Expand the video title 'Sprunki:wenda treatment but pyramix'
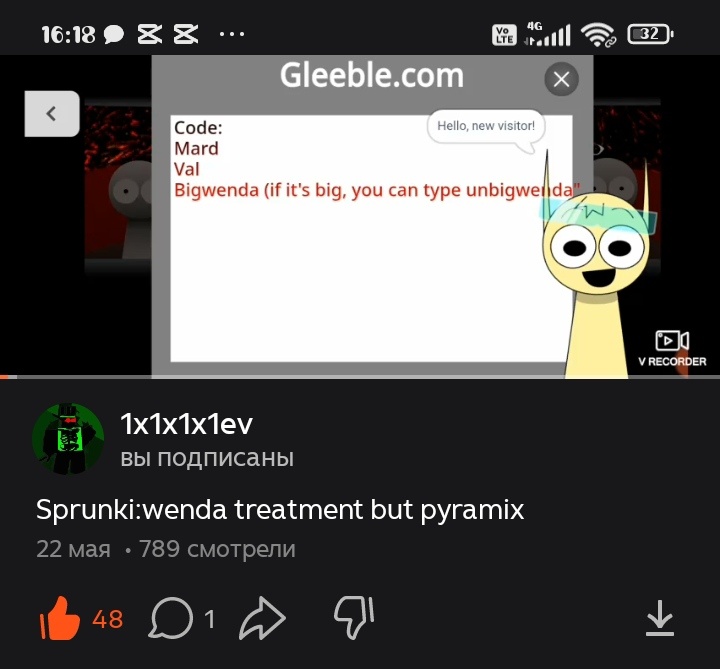Screen dimensions: 720x669 pyautogui.click(x=280, y=510)
